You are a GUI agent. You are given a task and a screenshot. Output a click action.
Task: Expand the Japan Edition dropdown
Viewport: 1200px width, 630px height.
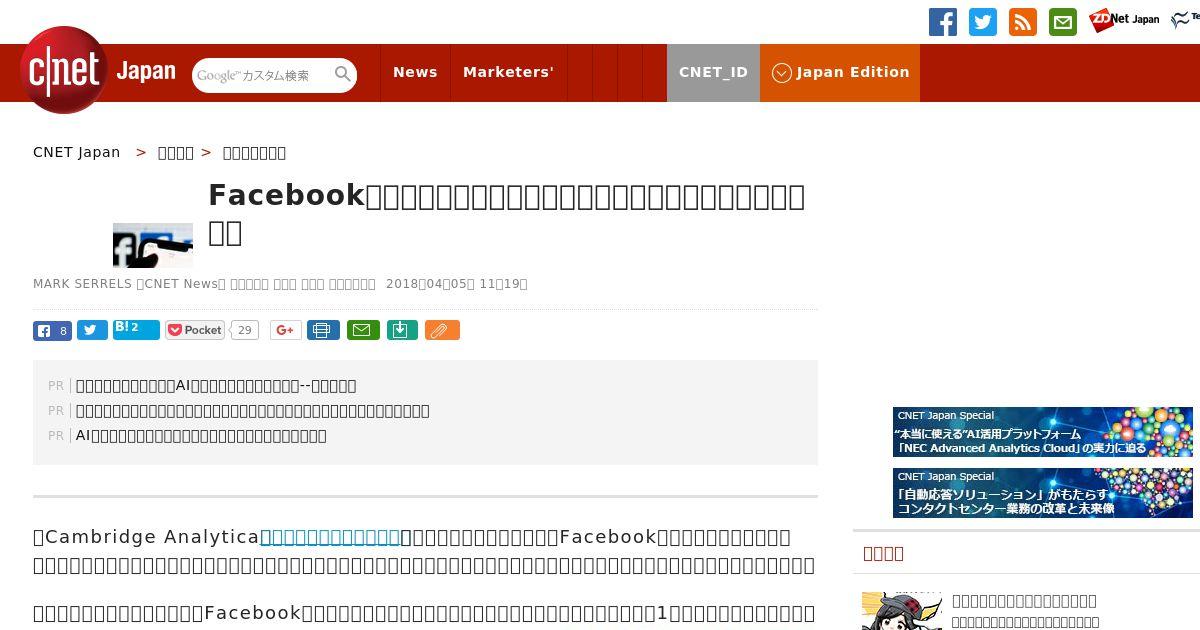pyautogui.click(x=840, y=72)
